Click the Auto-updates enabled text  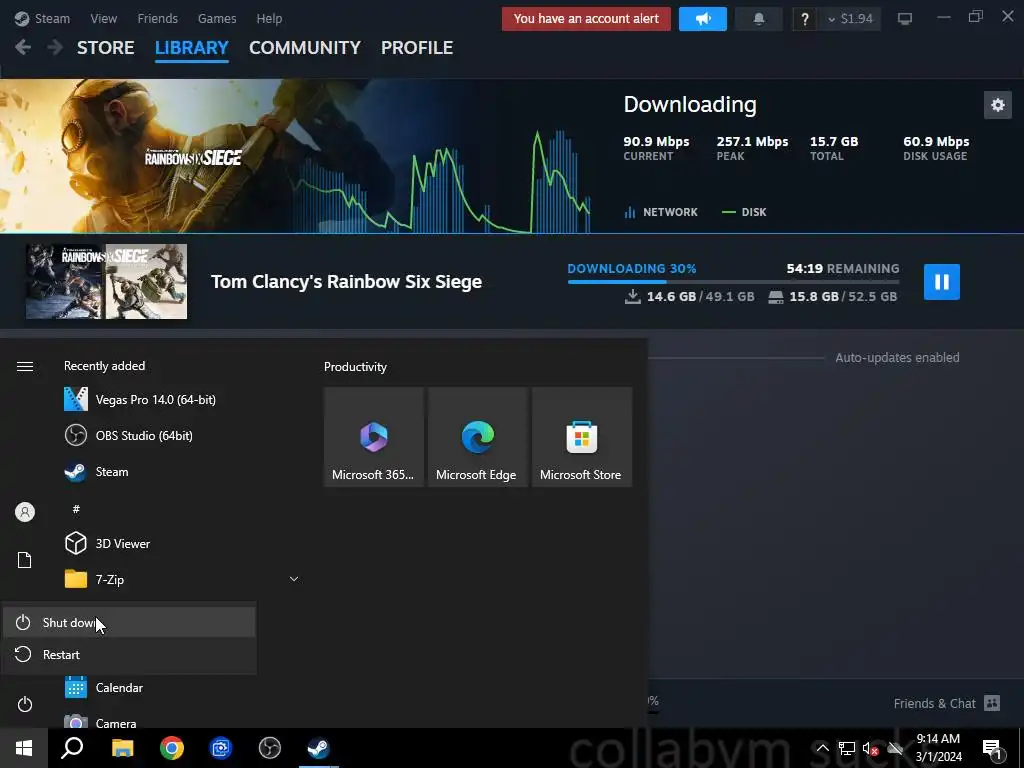(x=897, y=358)
